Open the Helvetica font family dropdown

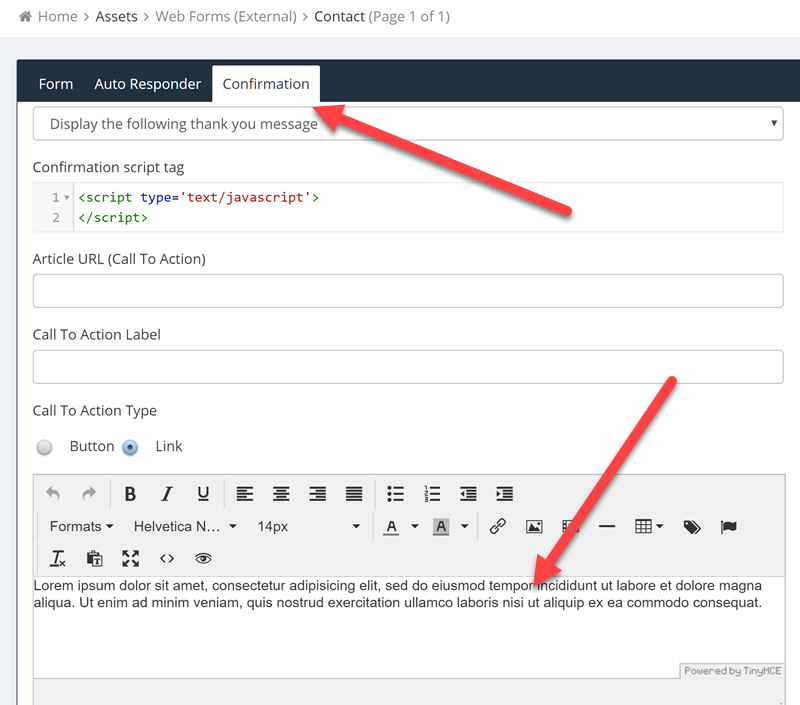point(185,526)
